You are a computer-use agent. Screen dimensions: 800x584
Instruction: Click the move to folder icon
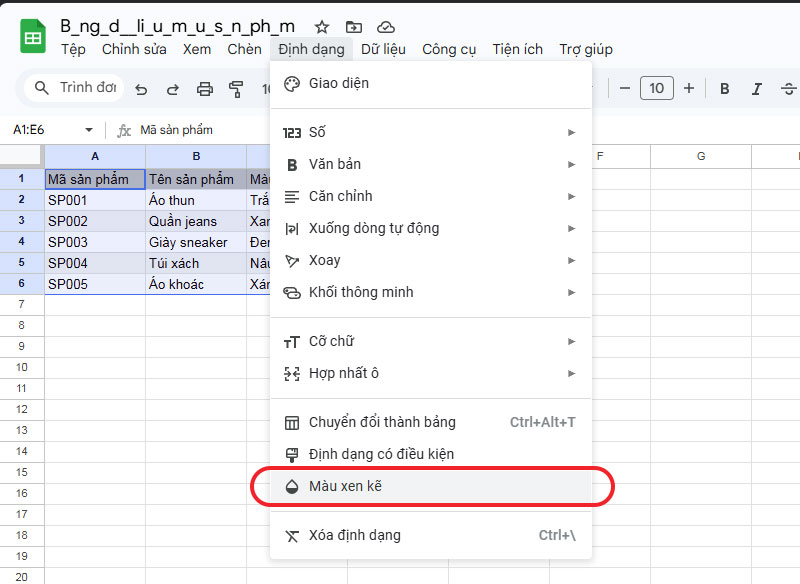pos(353,27)
